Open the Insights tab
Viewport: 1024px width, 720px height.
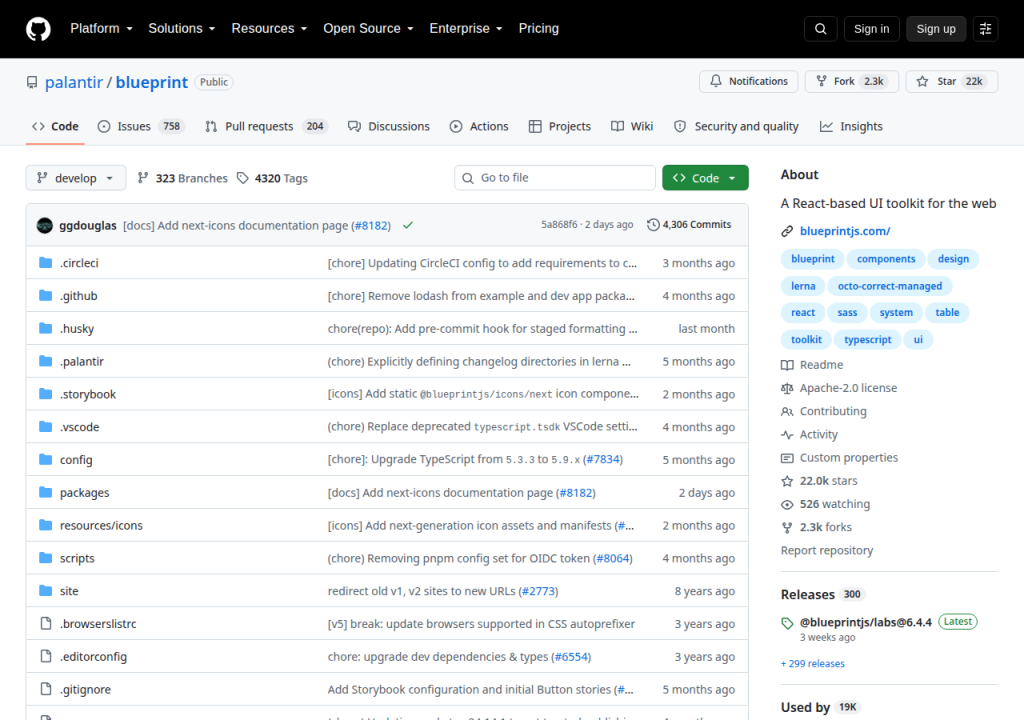pos(851,126)
